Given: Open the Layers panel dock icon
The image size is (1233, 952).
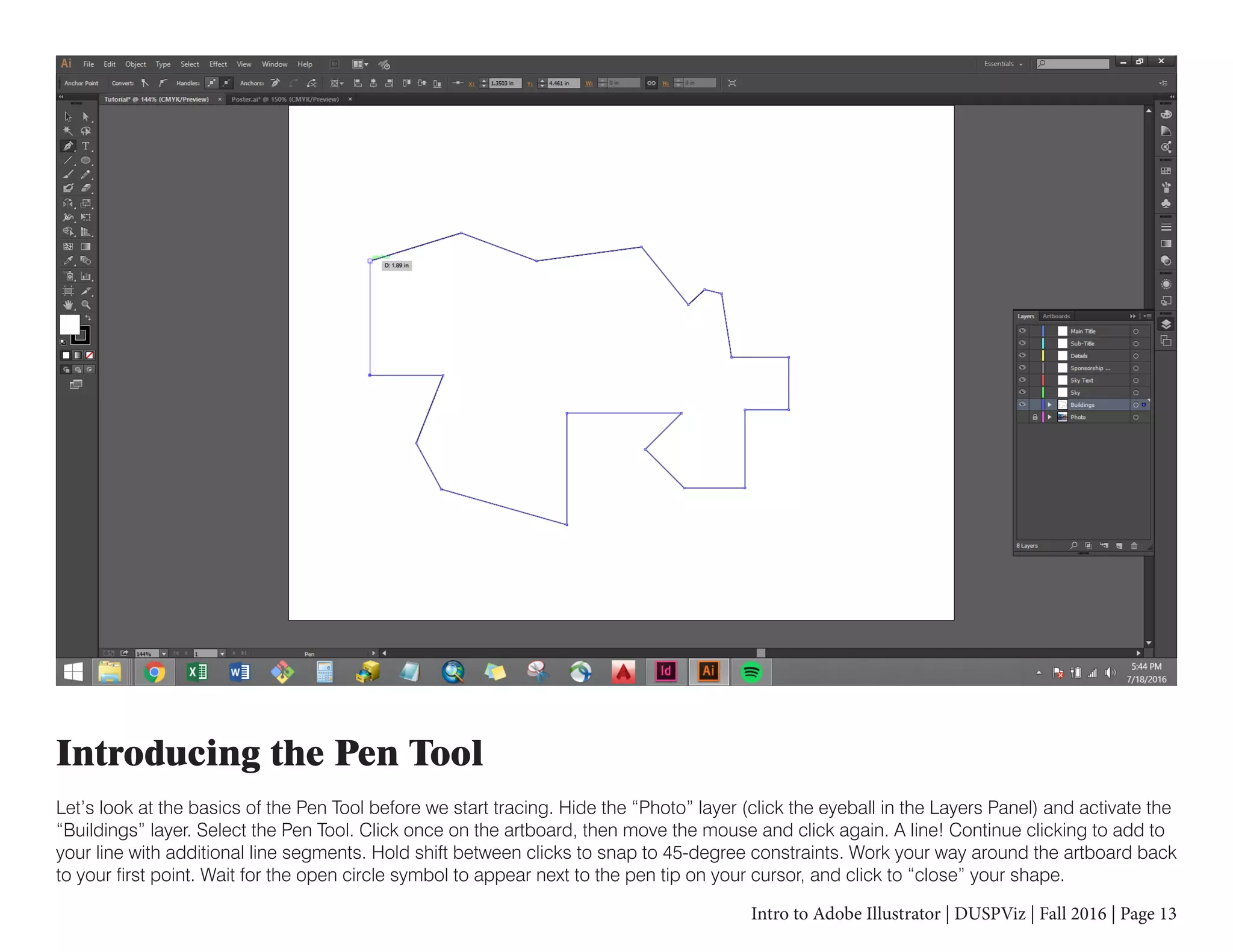Looking at the screenshot, I should click(1166, 324).
